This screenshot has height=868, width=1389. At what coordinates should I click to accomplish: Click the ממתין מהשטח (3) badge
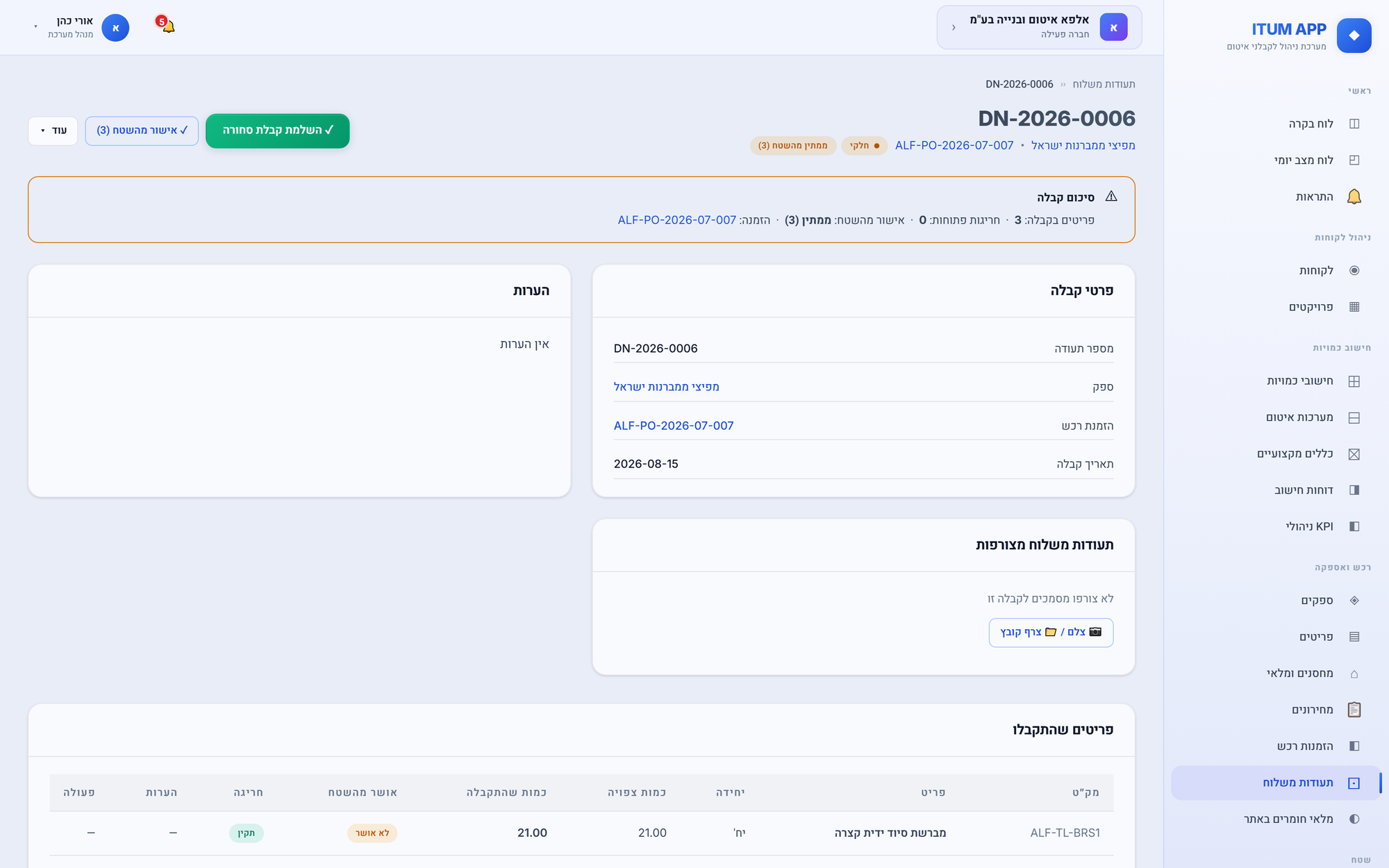793,146
